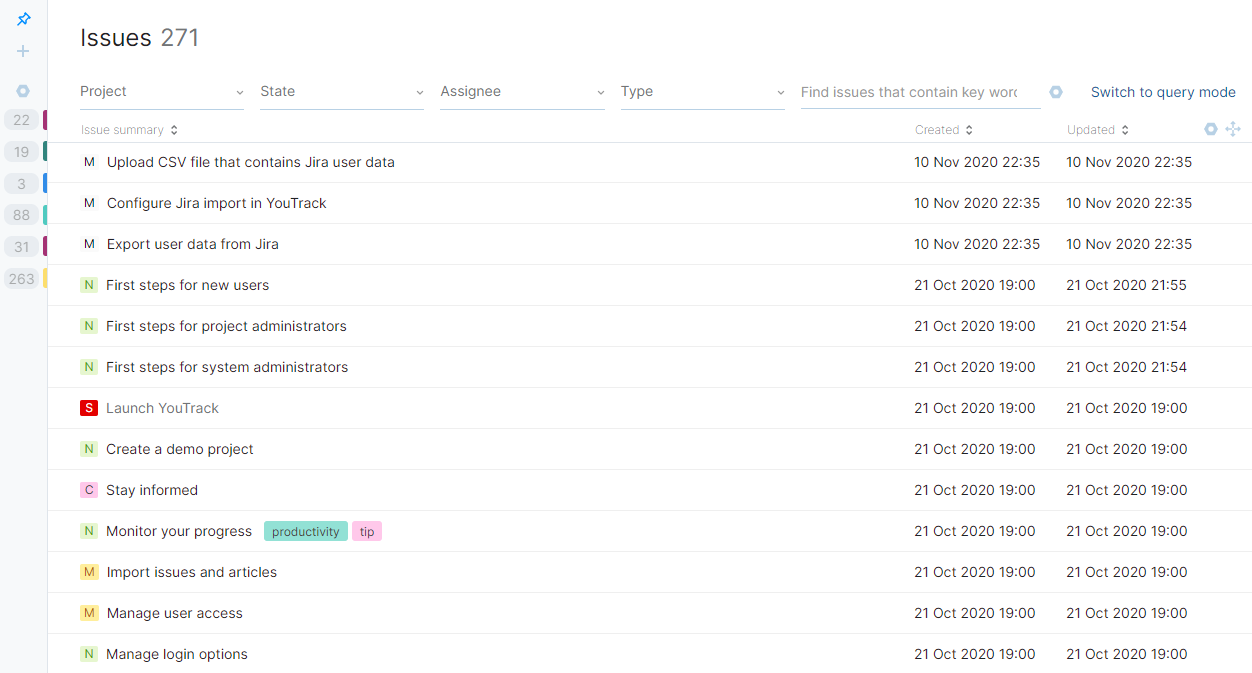Viewport: 1252px width, 673px height.
Task: Toggle sorting on Issue summary column
Action: click(129, 130)
